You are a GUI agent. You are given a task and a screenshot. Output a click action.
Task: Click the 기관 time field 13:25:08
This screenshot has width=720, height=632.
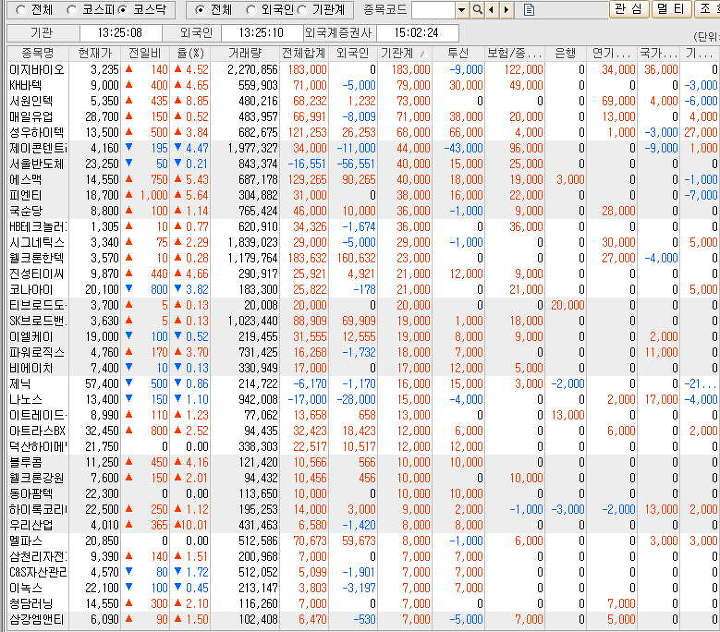pyautogui.click(x=120, y=33)
